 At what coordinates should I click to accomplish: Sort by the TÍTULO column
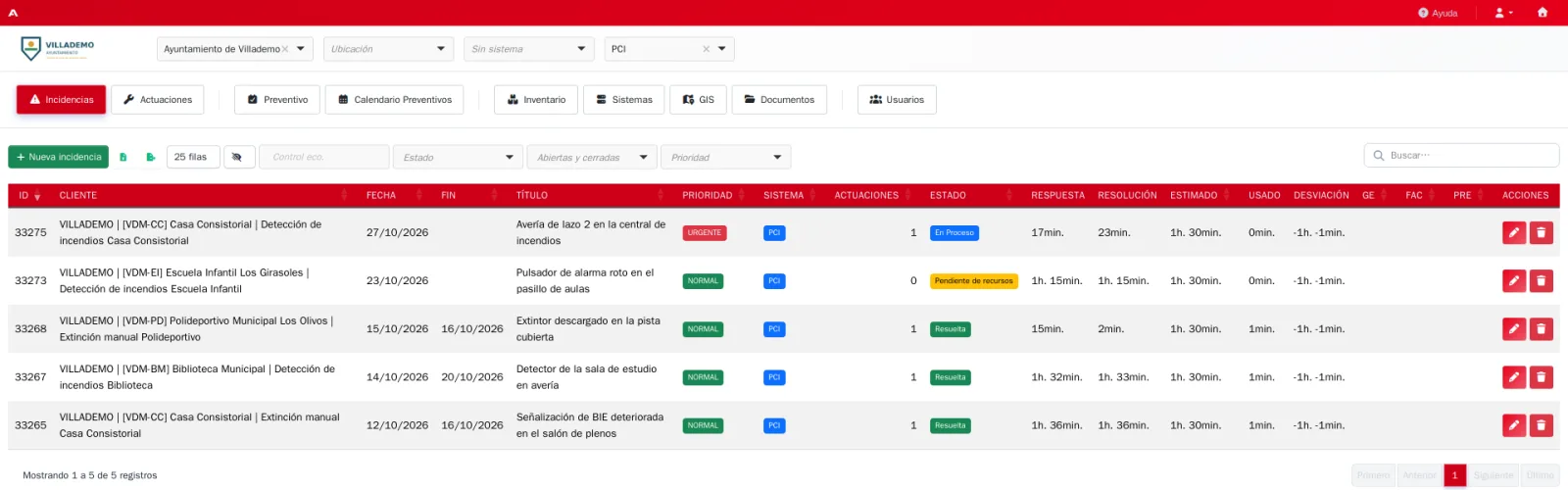[592, 195]
